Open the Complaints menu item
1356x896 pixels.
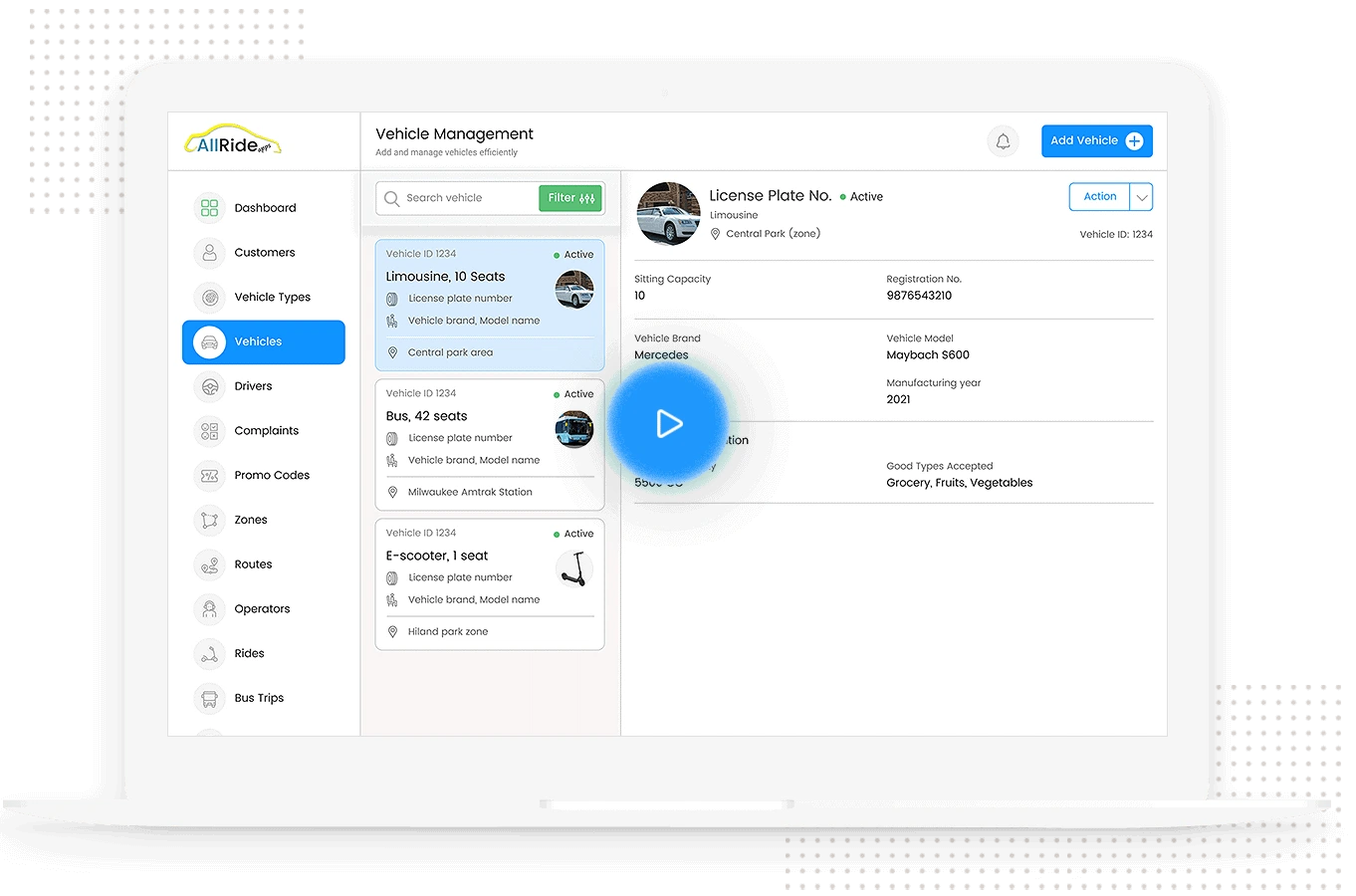(264, 431)
